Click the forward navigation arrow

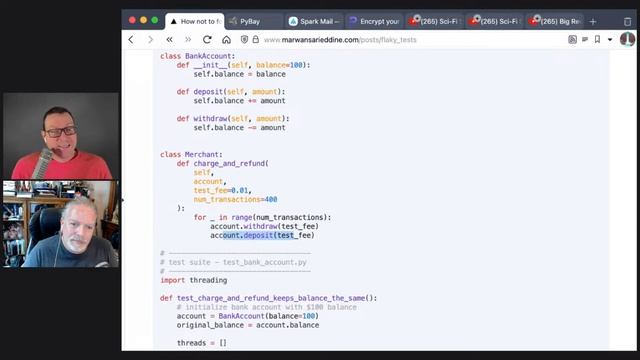click(x=150, y=40)
